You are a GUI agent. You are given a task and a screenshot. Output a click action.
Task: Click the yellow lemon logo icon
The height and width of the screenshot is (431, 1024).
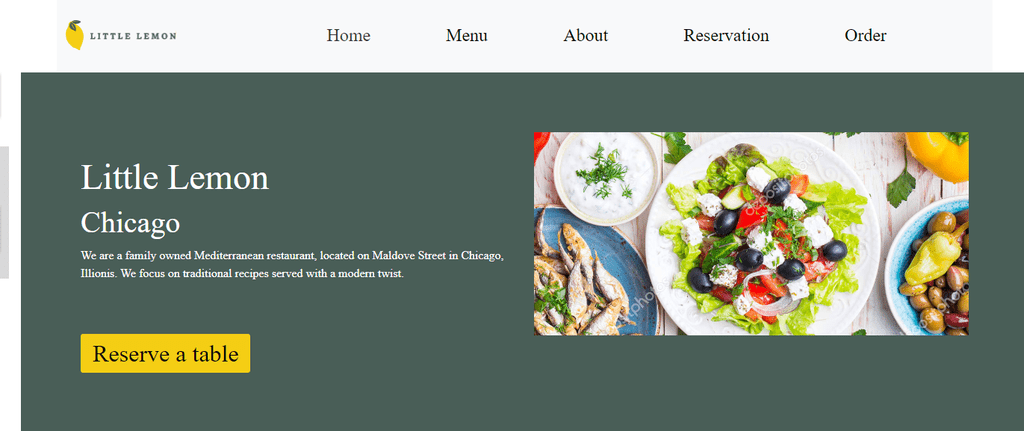[x=74, y=35]
